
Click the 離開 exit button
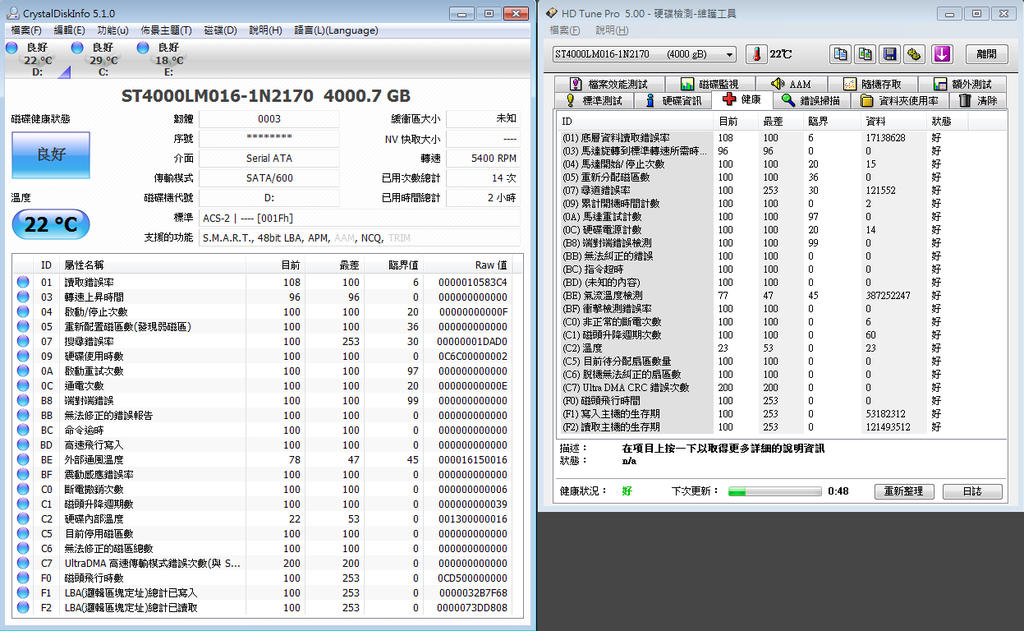[x=986, y=54]
